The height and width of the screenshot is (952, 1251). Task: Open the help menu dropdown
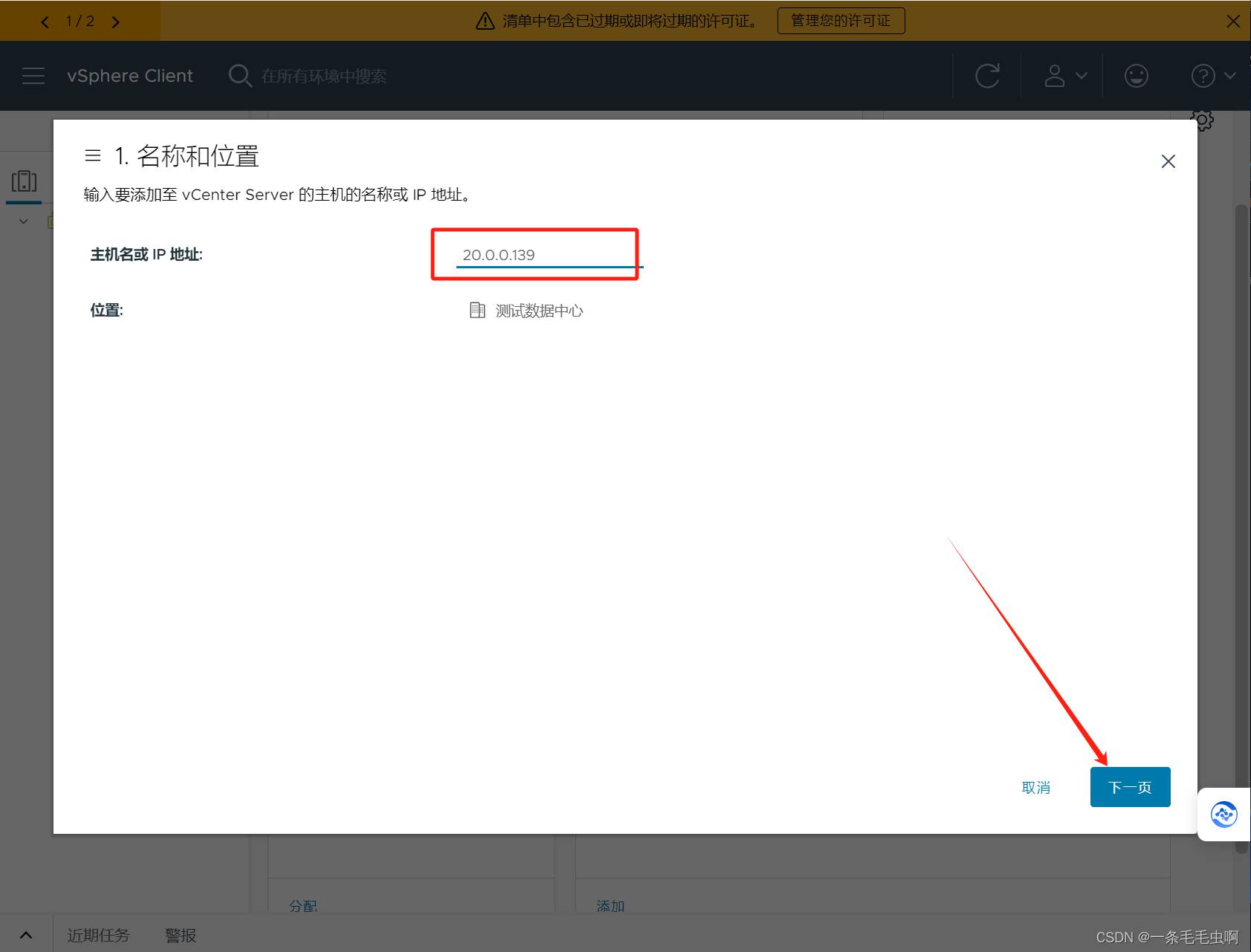(1212, 76)
